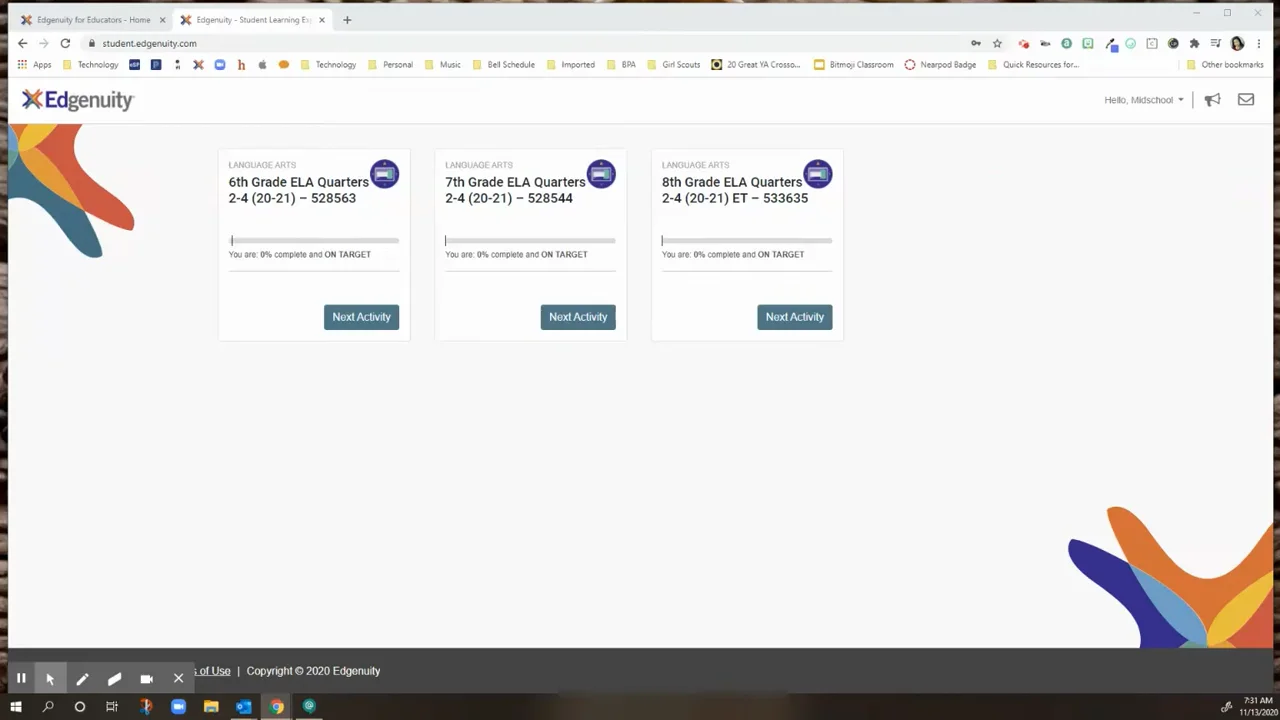Image resolution: width=1280 pixels, height=720 pixels.
Task: Open the 7th Grade ELA Quarters course title
Action: tap(515, 190)
